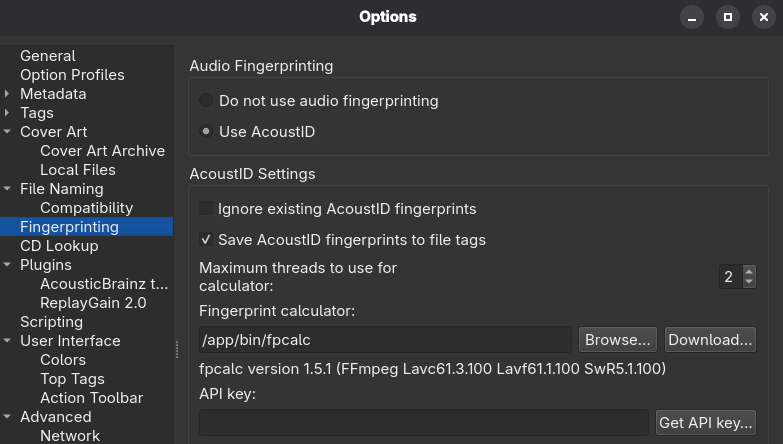Screen dimensions: 783x444
Task: Collapse the Plugins tree arrow
Action: click(8, 265)
